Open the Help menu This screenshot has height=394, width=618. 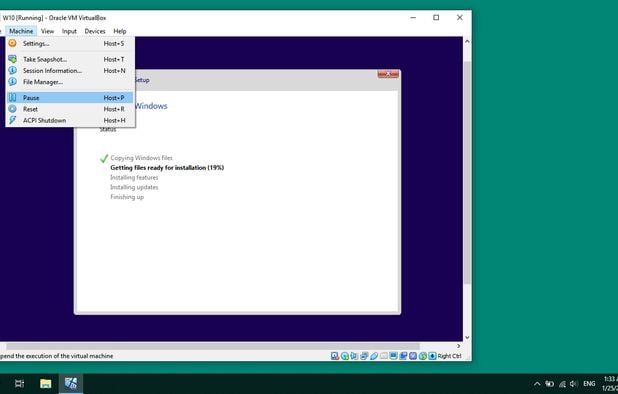click(120, 31)
